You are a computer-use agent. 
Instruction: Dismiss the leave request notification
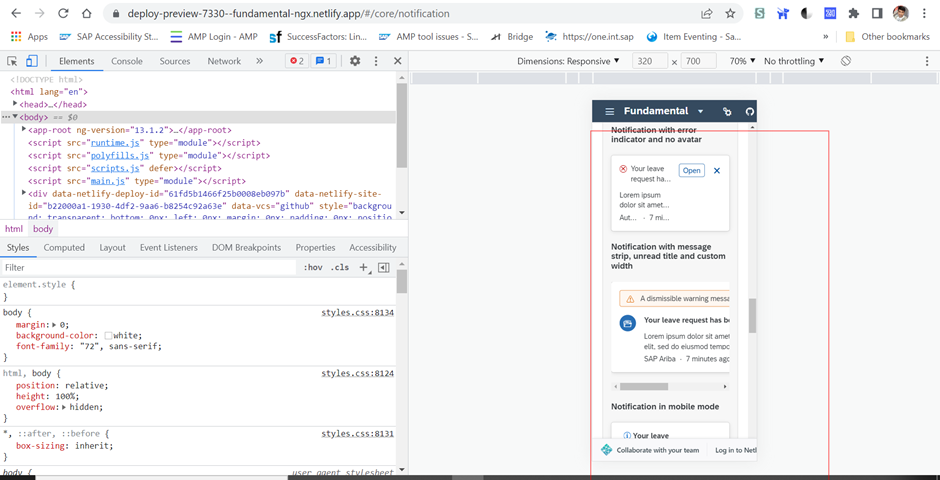(x=717, y=171)
